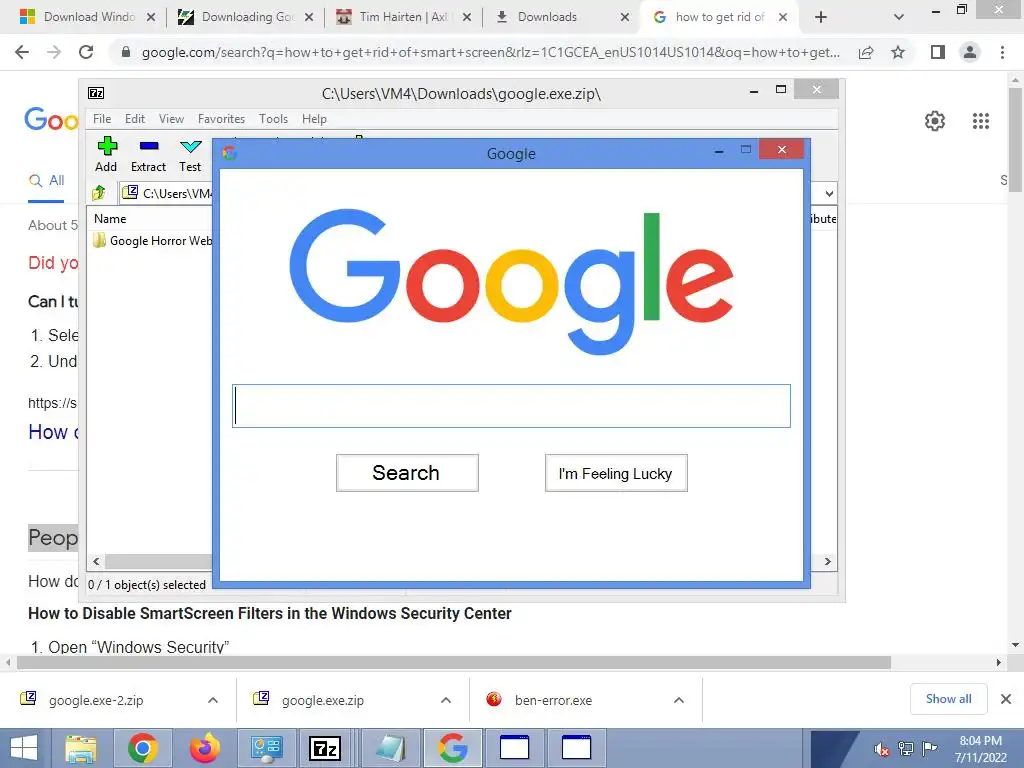The height and width of the screenshot is (768, 1024).
Task: Click Chrome forward arrow
Action: click(x=54, y=52)
